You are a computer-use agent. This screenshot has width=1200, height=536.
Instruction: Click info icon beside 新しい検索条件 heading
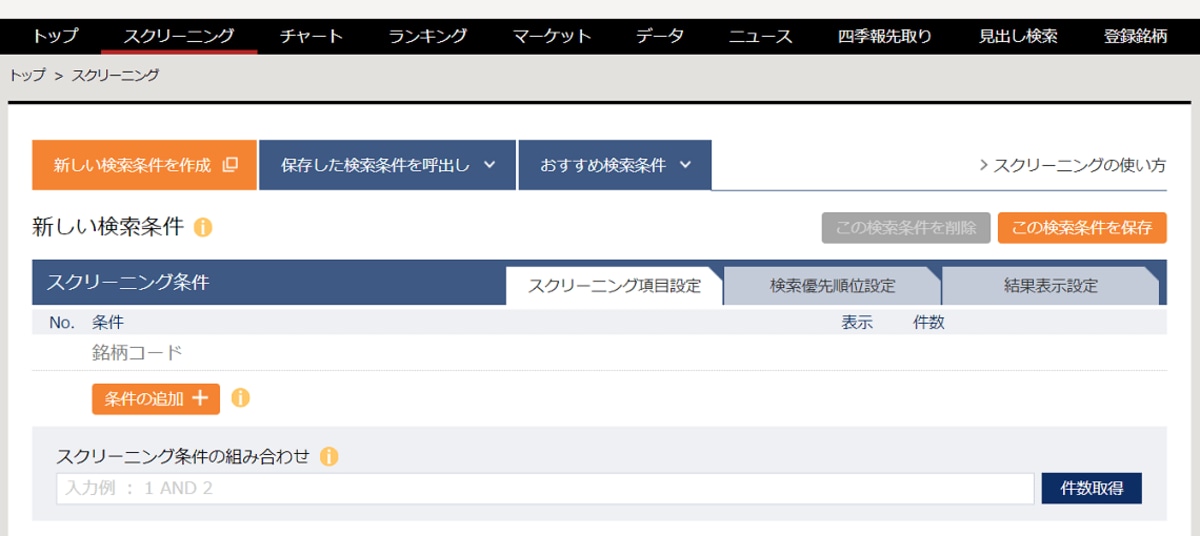point(203,228)
